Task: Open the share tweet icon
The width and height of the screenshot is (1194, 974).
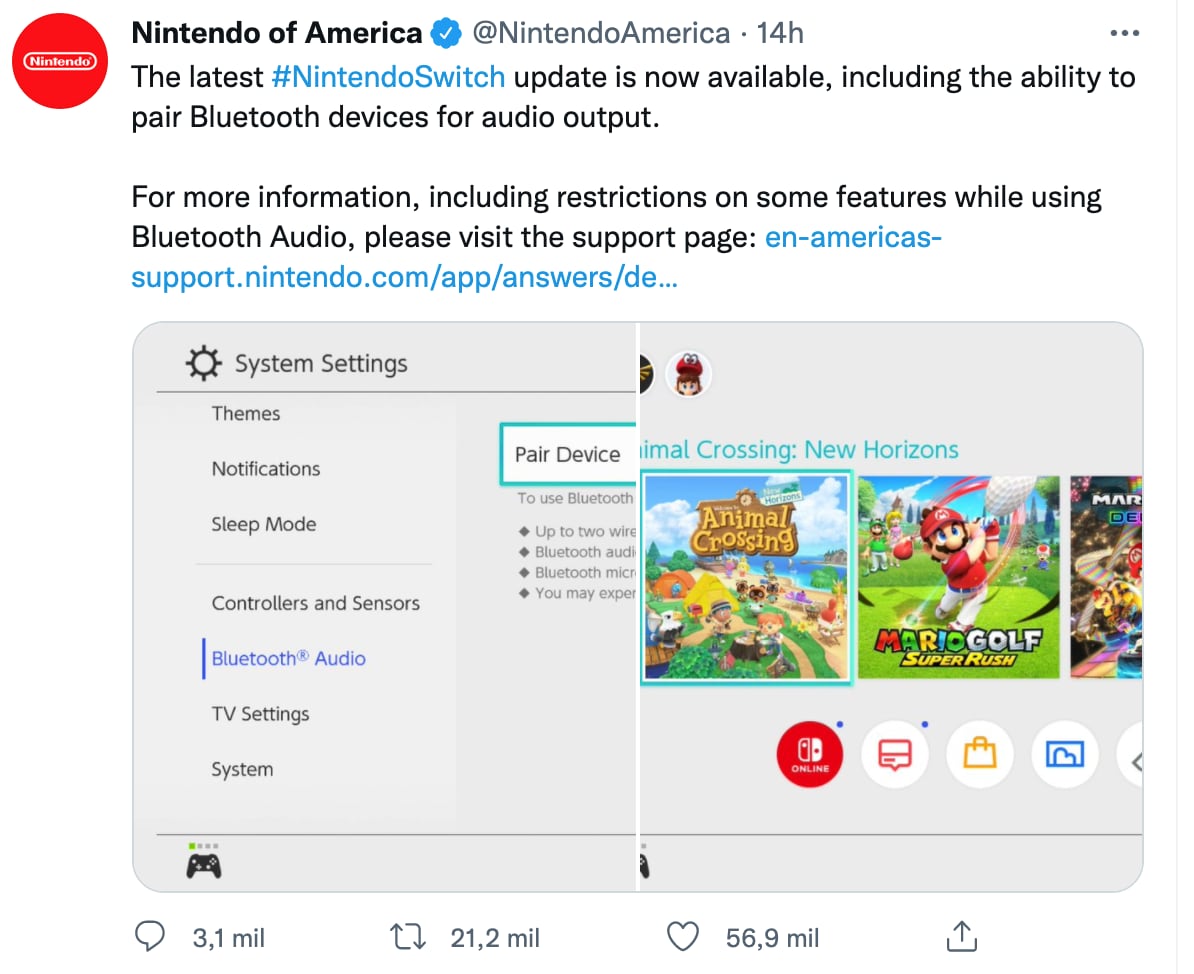Action: coord(960,937)
